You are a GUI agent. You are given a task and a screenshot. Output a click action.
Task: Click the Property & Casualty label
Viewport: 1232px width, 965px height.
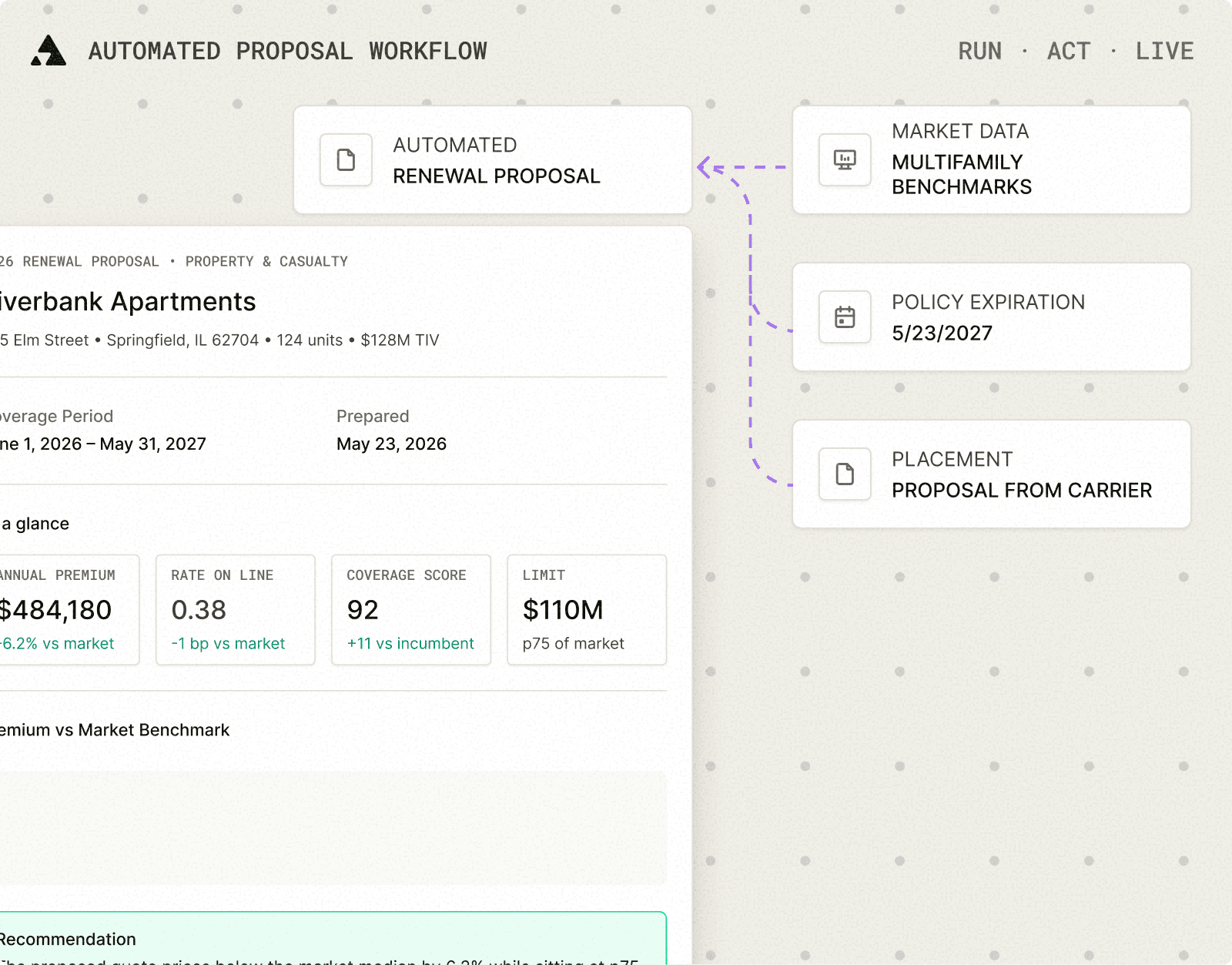point(266,262)
